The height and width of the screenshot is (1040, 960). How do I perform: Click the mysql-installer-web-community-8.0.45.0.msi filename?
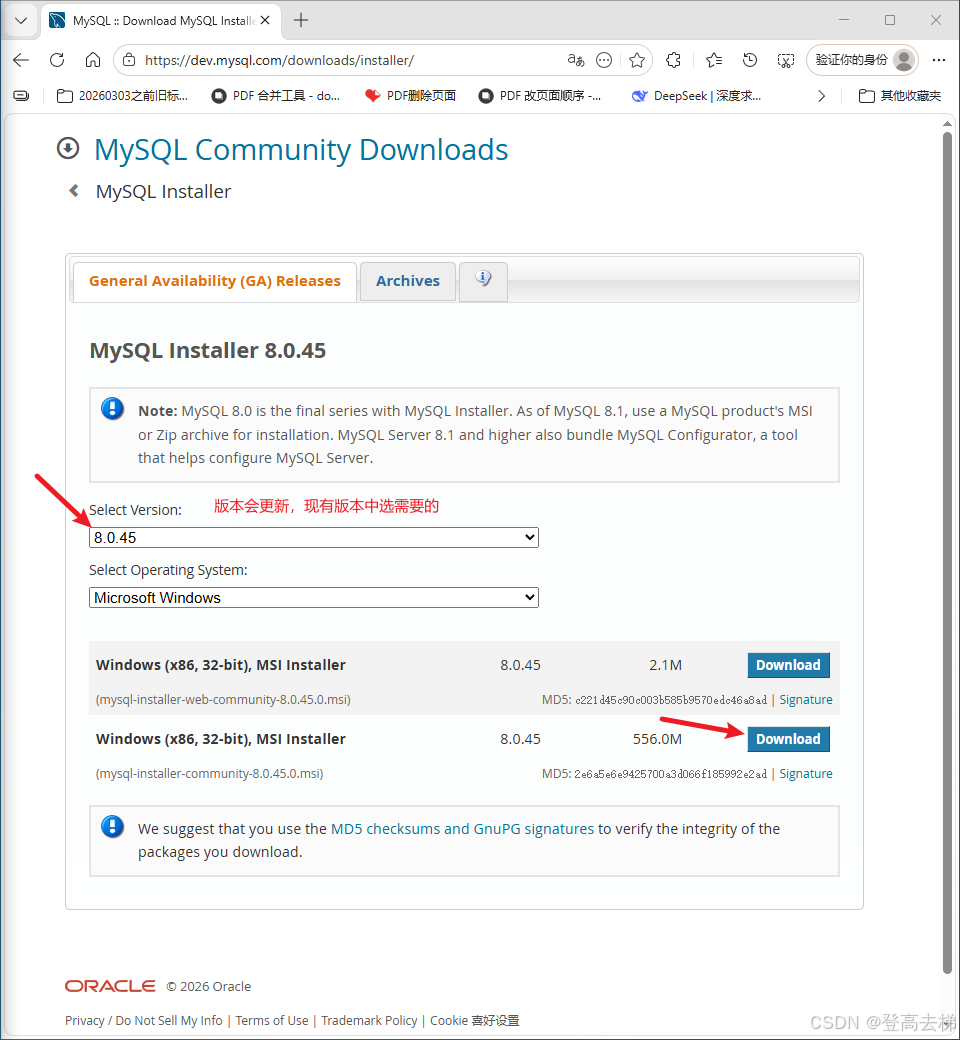[x=224, y=700]
